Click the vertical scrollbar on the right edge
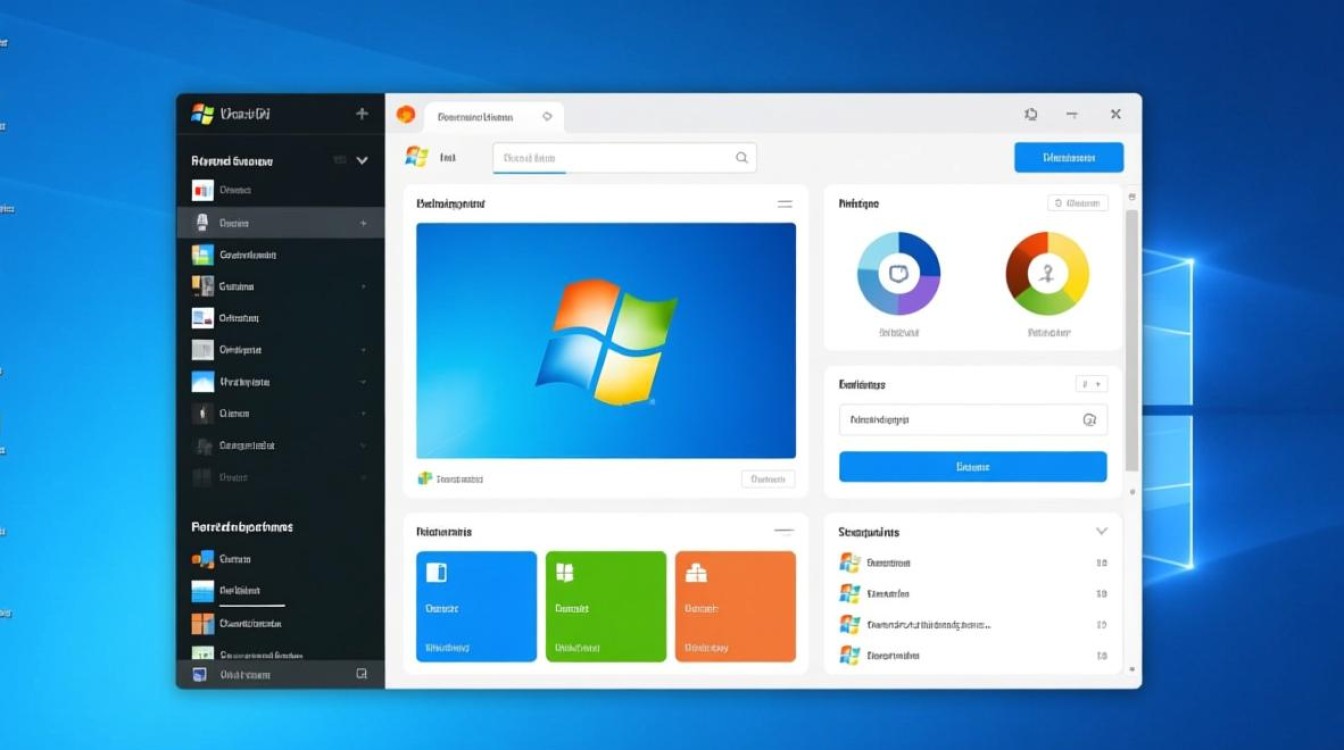The height and width of the screenshot is (750, 1344). pos(1131,340)
